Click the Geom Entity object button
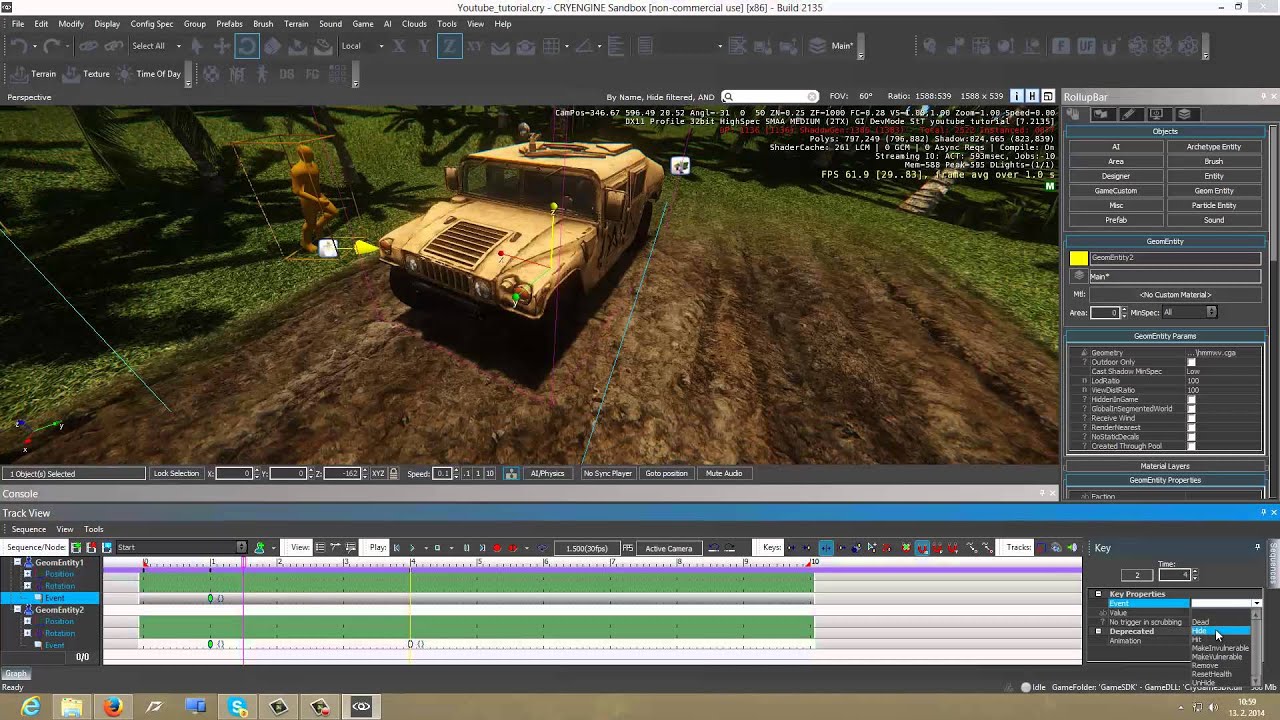This screenshot has width=1280, height=720. [x=1213, y=191]
